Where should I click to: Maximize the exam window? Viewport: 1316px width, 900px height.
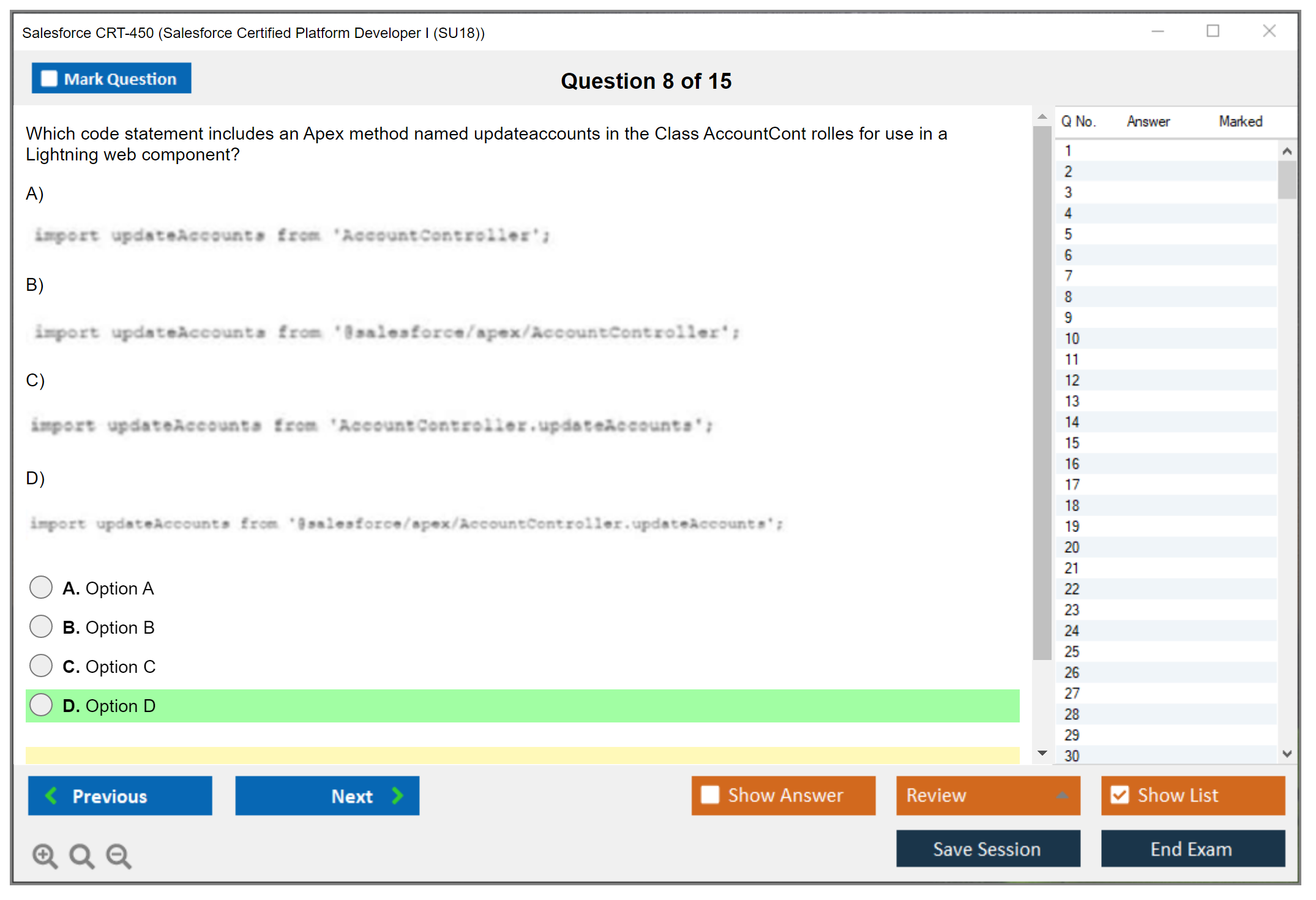pyautogui.click(x=1213, y=31)
